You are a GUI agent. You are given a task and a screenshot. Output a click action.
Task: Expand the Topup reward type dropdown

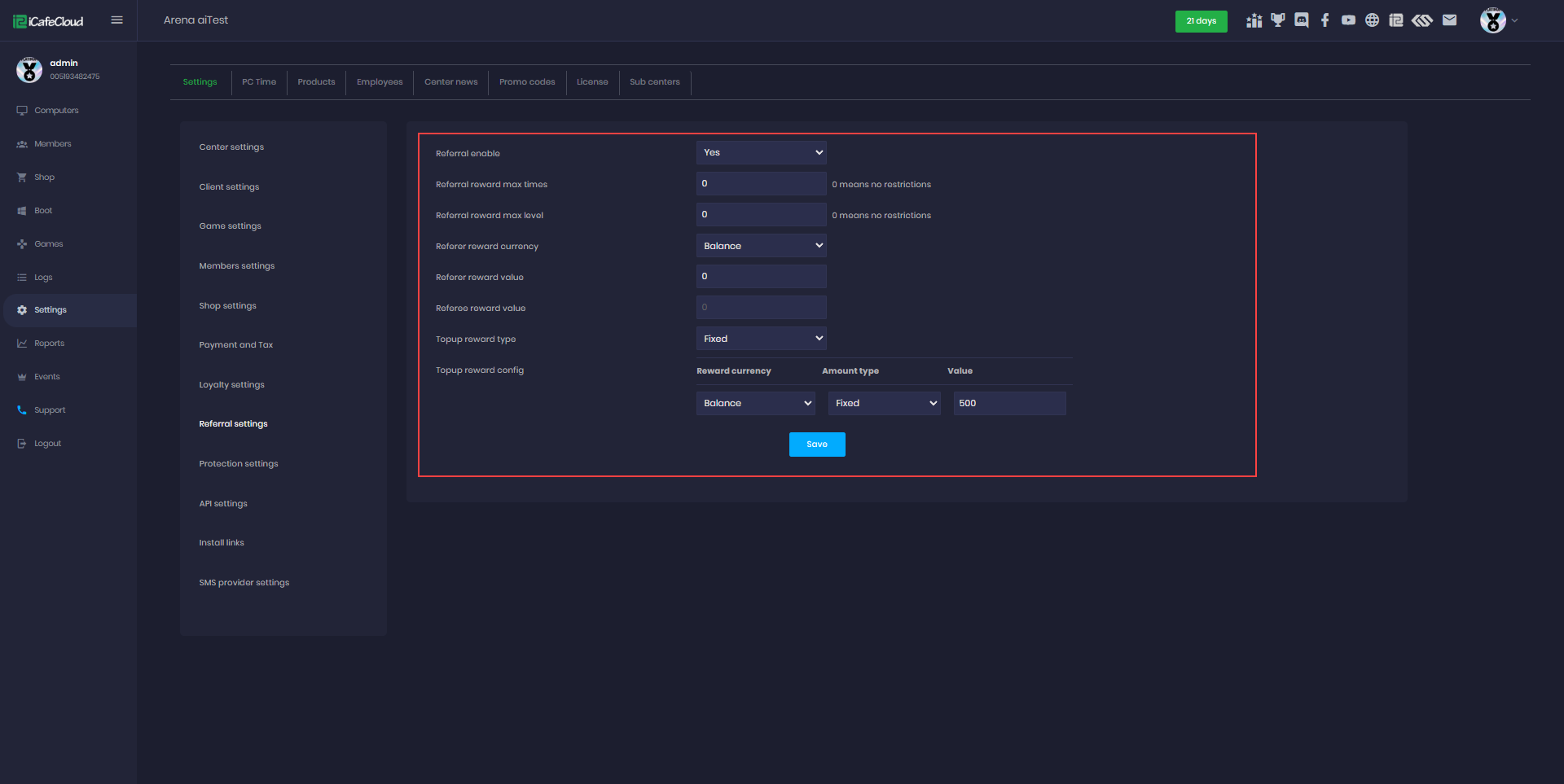pos(761,339)
